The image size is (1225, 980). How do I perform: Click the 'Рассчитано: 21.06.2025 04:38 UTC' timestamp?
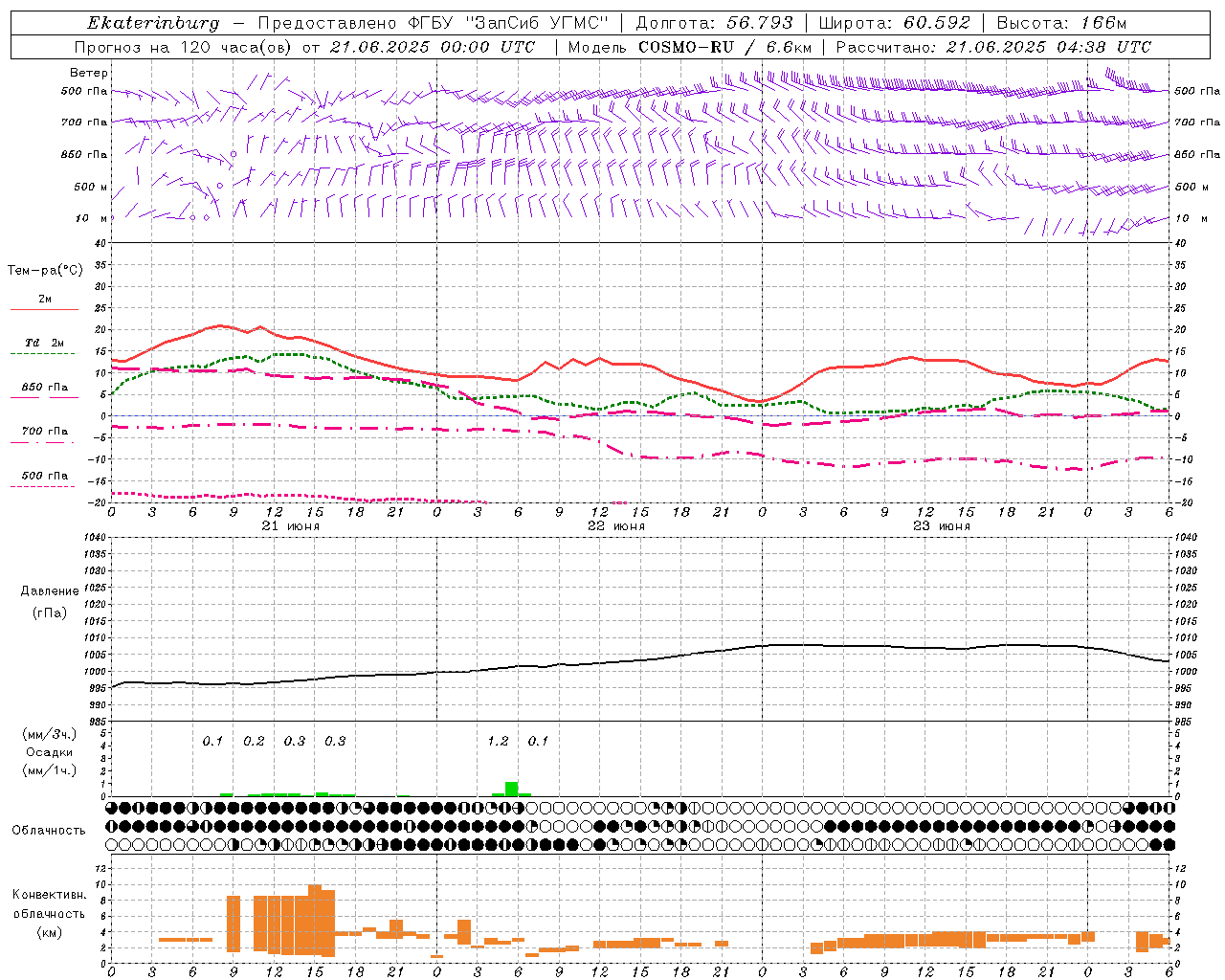(x=993, y=47)
